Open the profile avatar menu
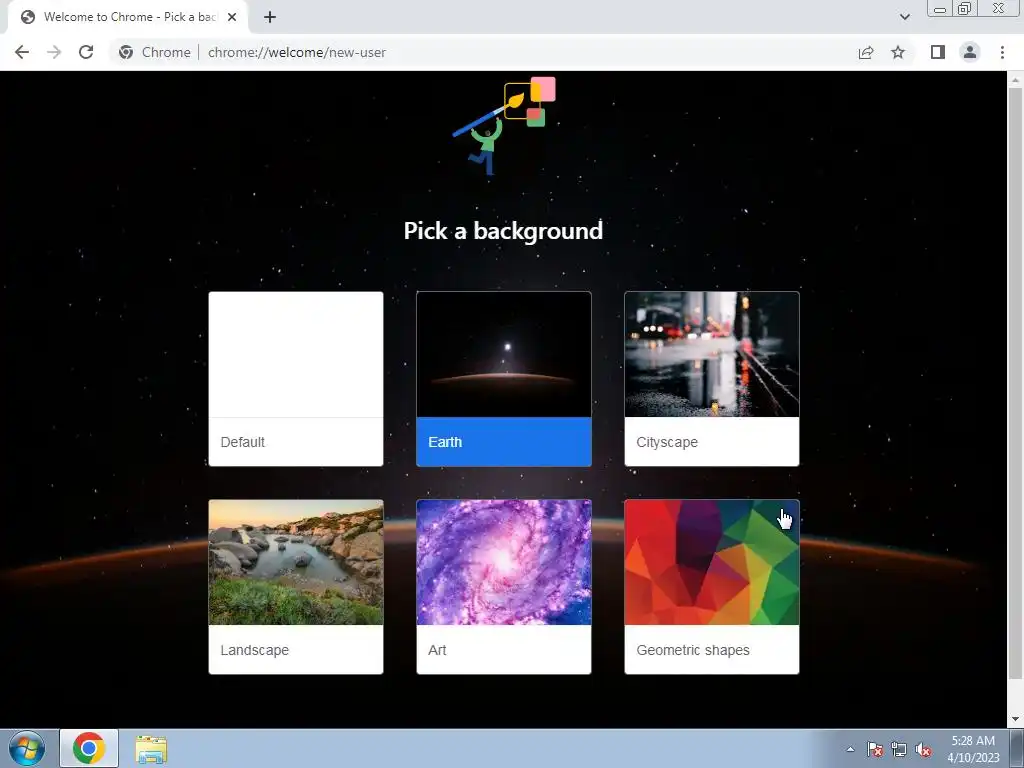Screen dimensions: 1024x768 [x=970, y=52]
